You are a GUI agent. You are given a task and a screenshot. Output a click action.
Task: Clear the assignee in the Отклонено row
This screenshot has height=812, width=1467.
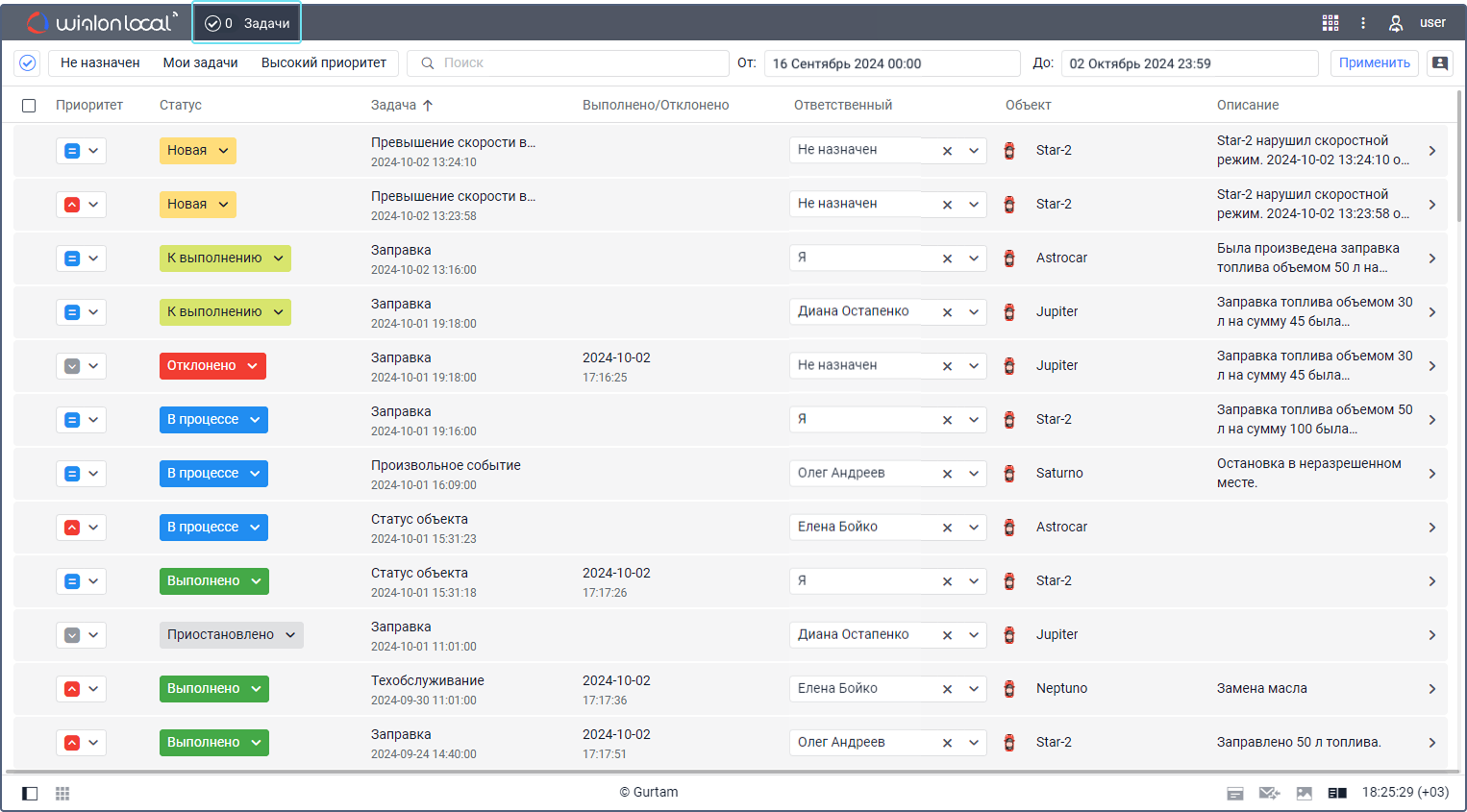pos(947,366)
